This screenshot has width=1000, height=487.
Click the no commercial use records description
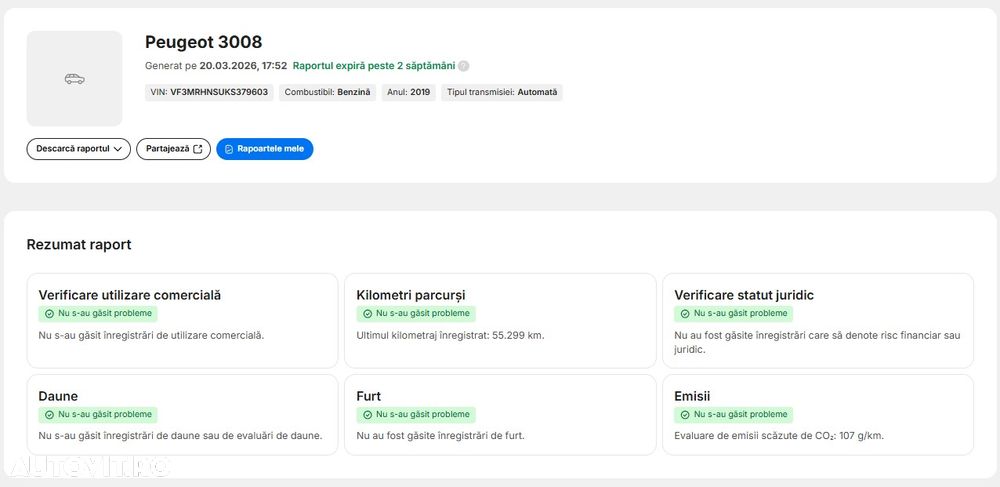click(151, 335)
